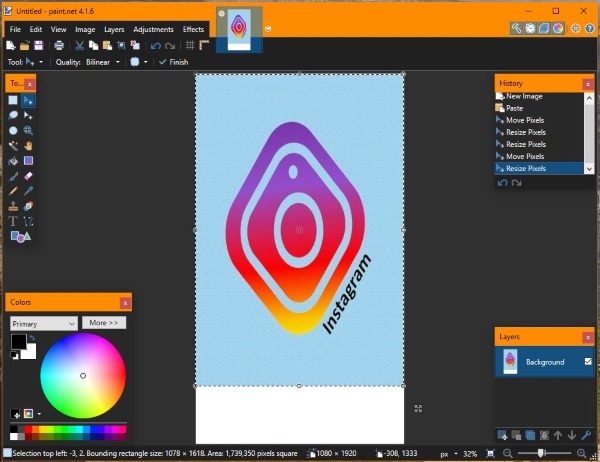
Task: Click the Copy toolbar icon
Action: 93,46
